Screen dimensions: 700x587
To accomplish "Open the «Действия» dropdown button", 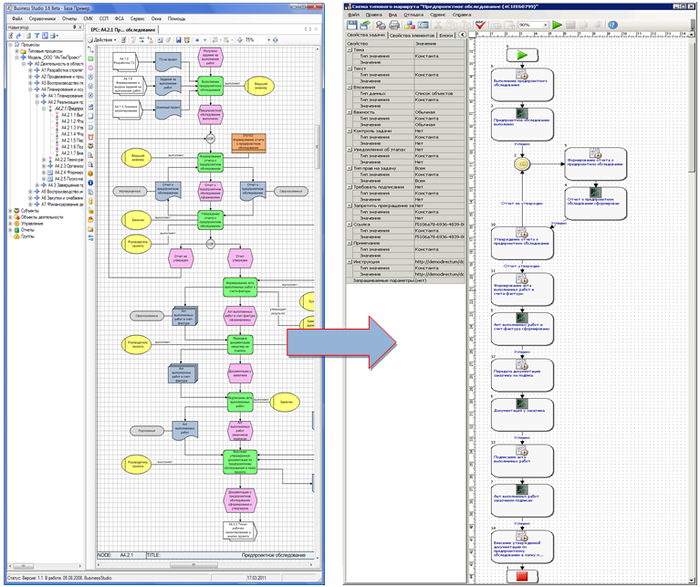I will tap(103, 39).
